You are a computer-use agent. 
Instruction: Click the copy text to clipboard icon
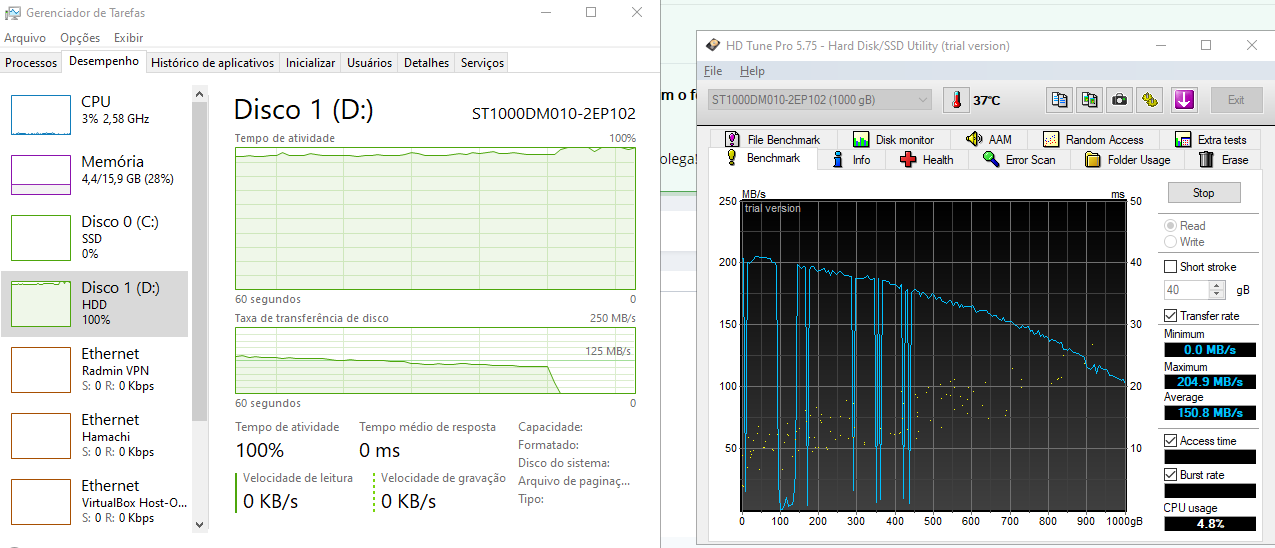point(1060,100)
